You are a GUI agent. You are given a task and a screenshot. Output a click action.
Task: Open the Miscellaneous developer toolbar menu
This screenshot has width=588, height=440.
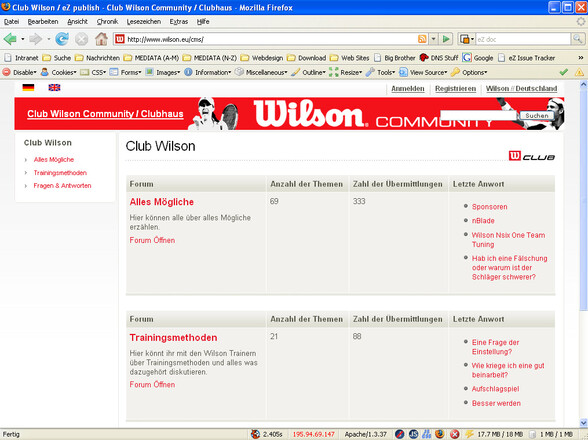[261, 72]
